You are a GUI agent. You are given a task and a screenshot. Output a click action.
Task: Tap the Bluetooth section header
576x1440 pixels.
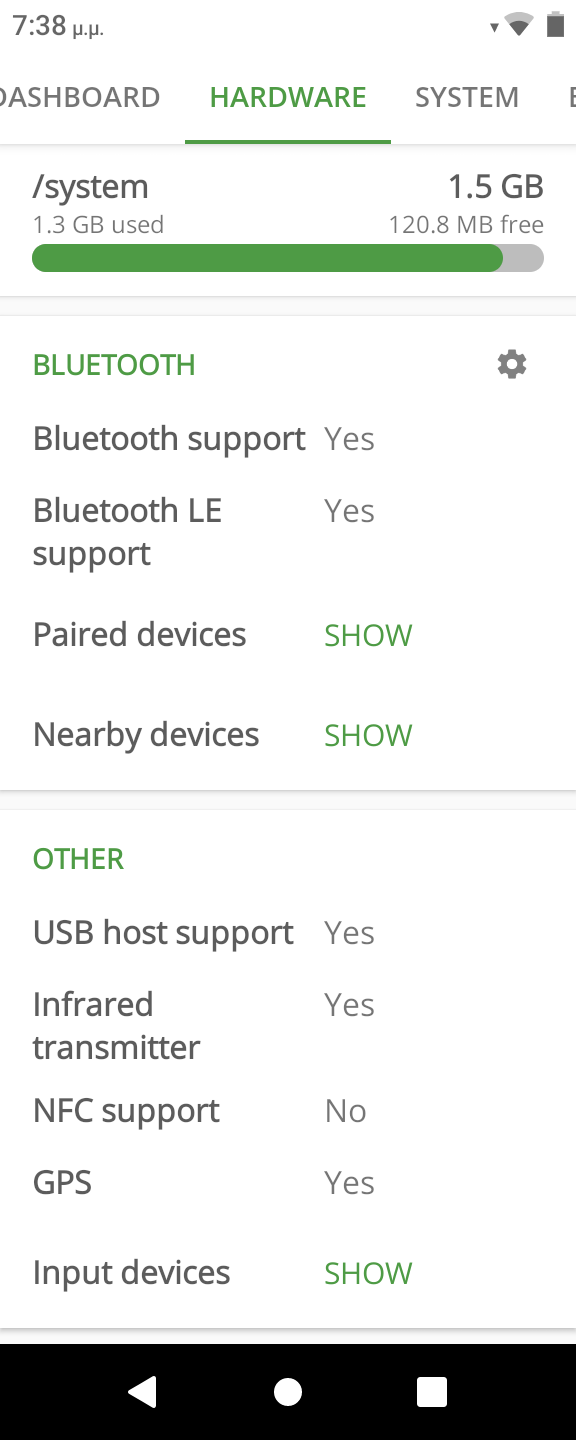coord(114,365)
